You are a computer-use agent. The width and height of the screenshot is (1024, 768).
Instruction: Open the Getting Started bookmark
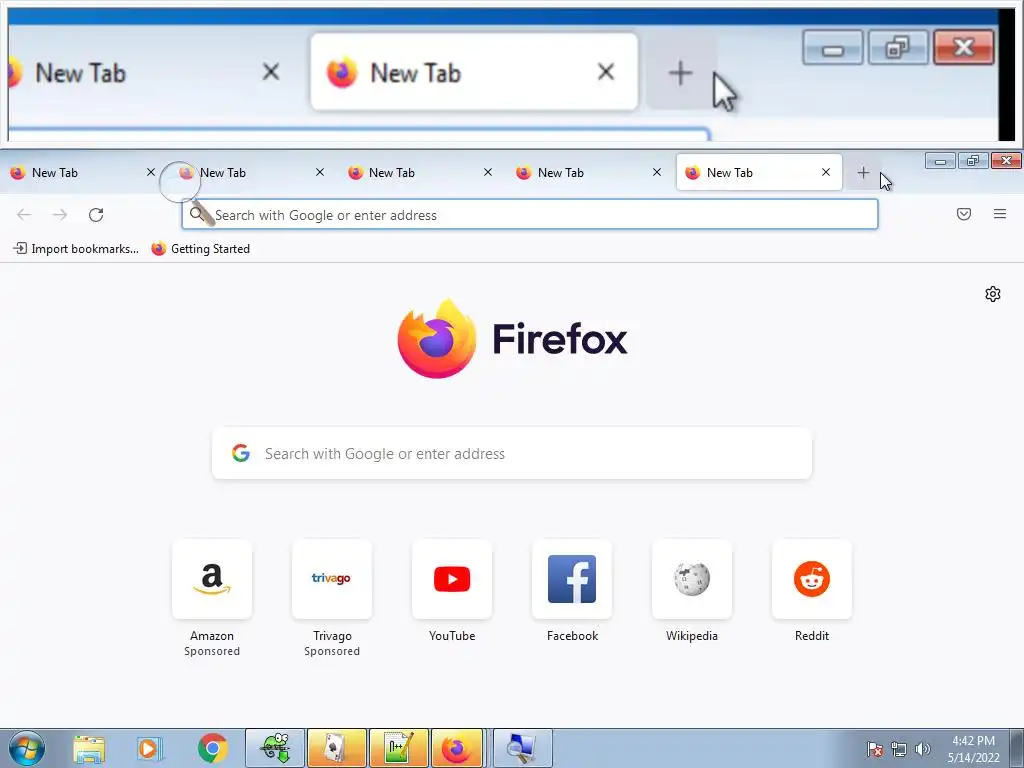pos(200,249)
